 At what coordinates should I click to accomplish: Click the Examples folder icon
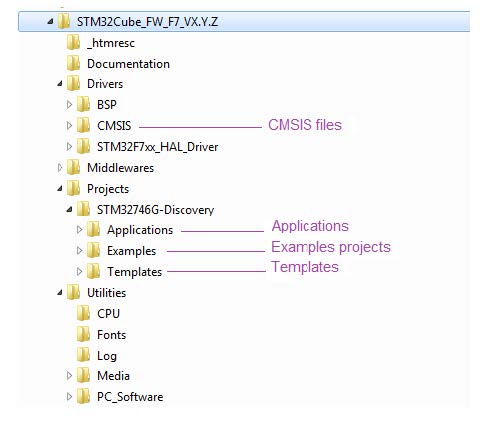pos(93,251)
